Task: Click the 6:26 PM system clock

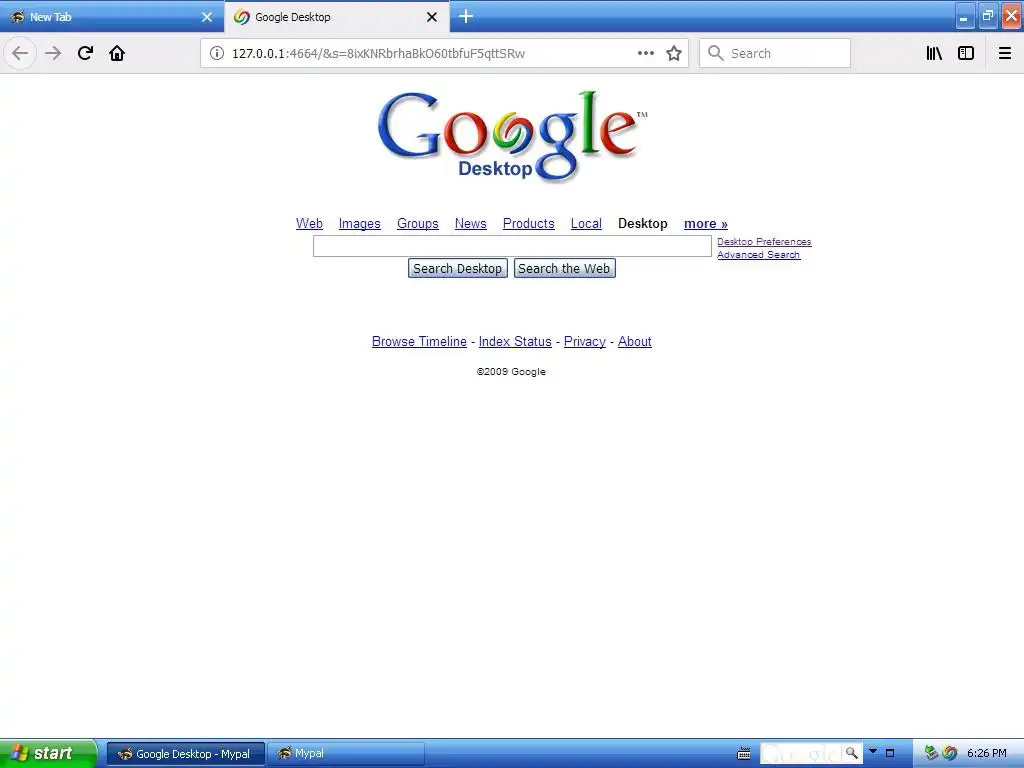Action: [x=987, y=753]
